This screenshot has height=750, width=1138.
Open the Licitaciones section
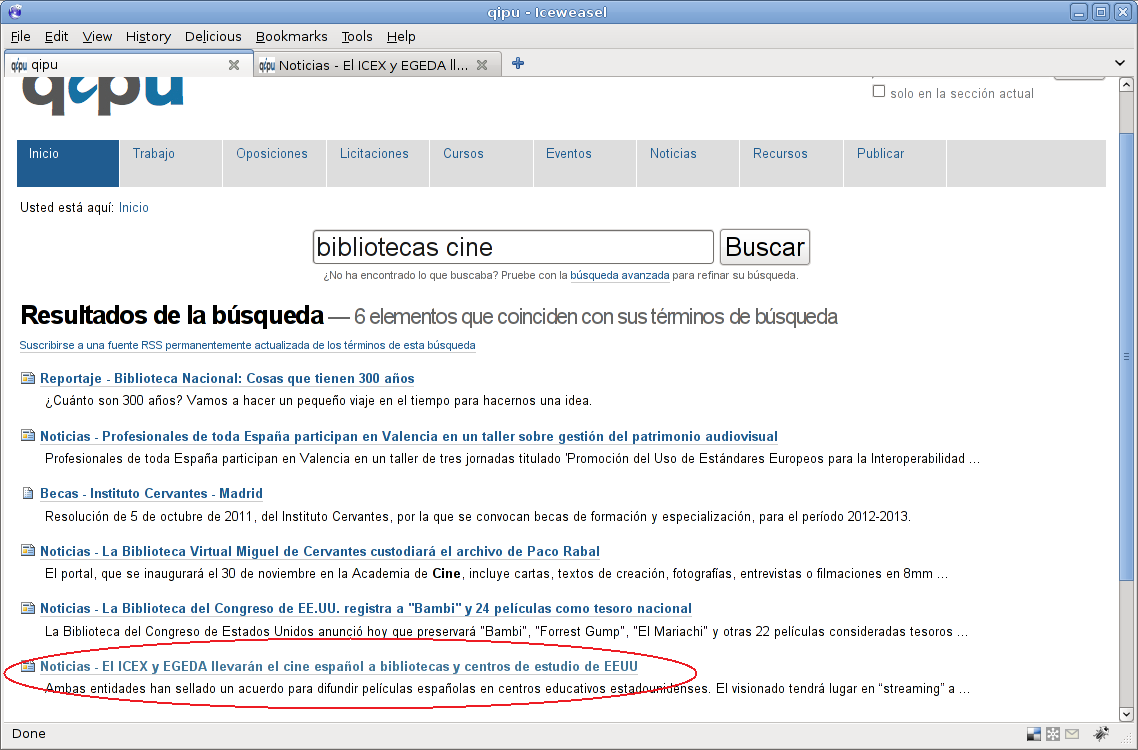[x=378, y=163]
